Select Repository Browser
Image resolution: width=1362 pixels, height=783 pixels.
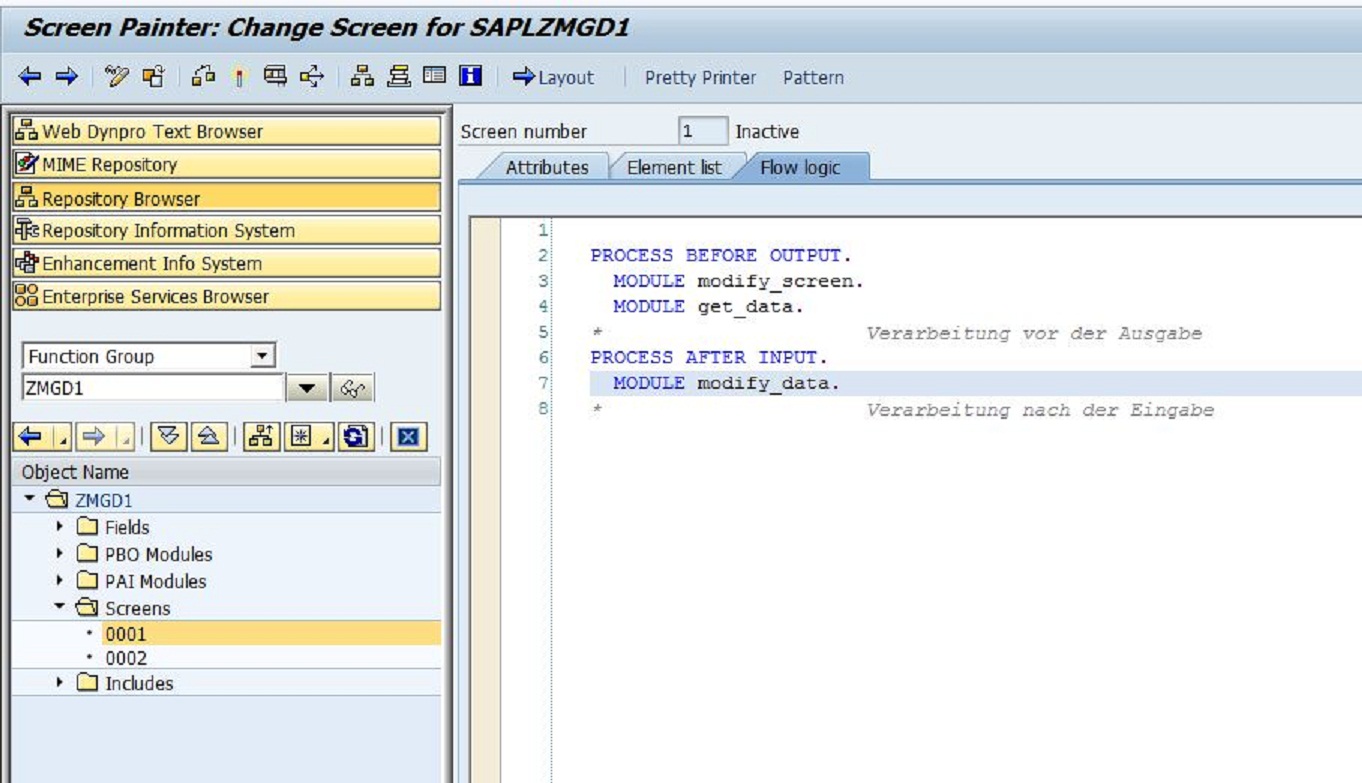226,197
